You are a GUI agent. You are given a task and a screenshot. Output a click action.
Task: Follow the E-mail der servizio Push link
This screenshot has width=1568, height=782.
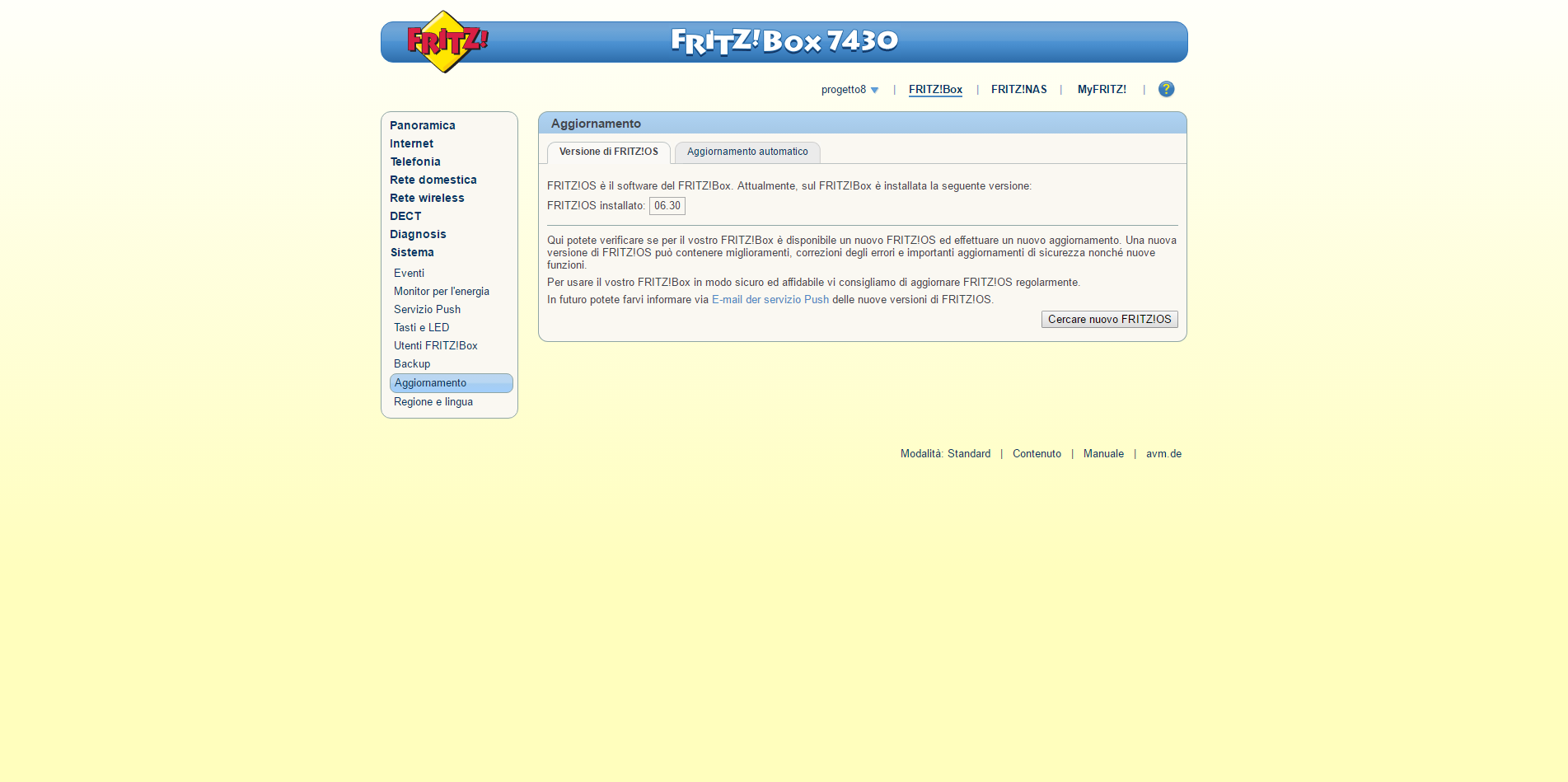click(x=770, y=299)
